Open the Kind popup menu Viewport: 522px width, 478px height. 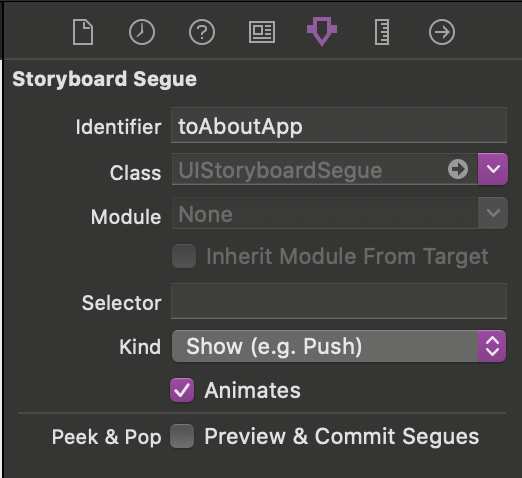339,346
